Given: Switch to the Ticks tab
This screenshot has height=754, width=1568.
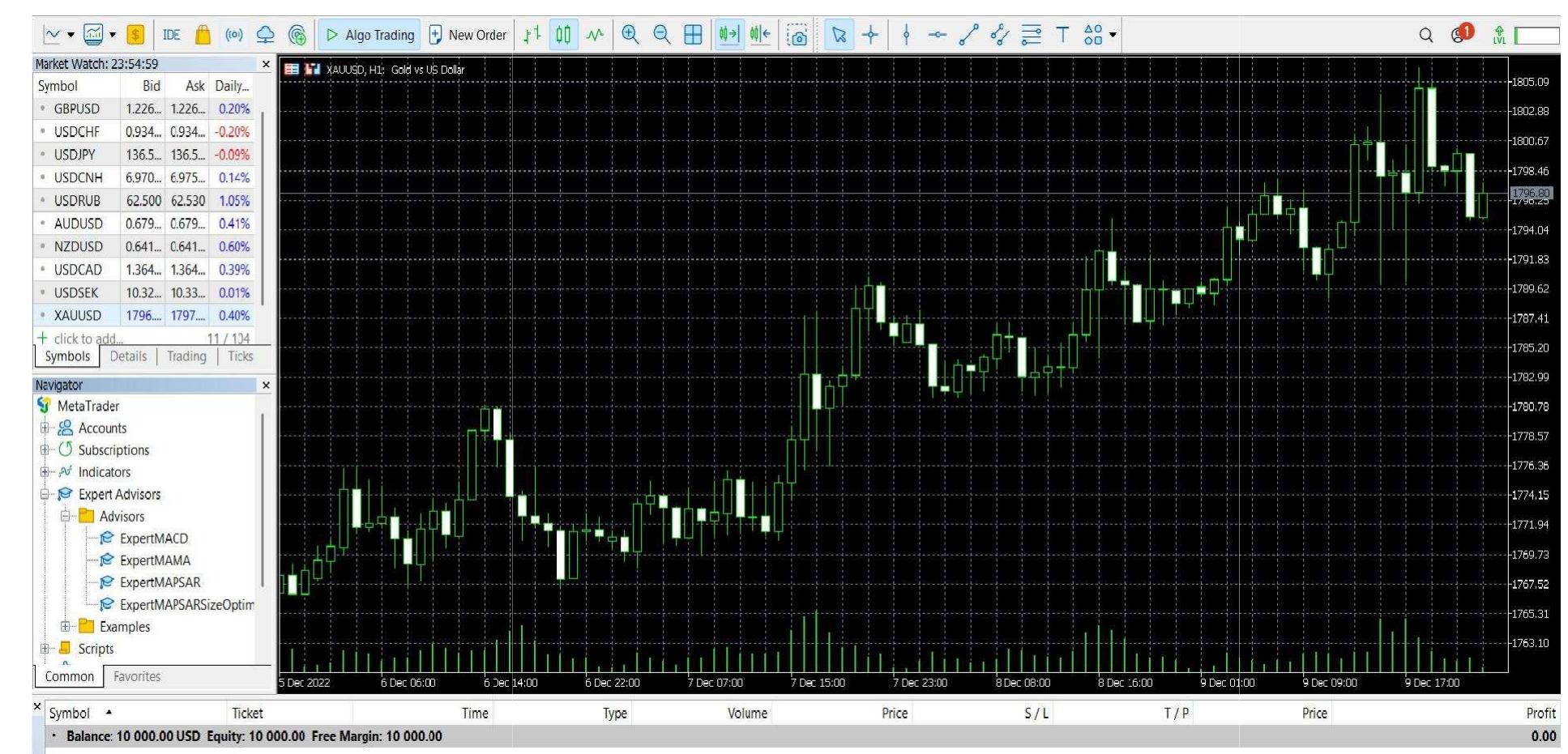Looking at the screenshot, I should [240, 356].
